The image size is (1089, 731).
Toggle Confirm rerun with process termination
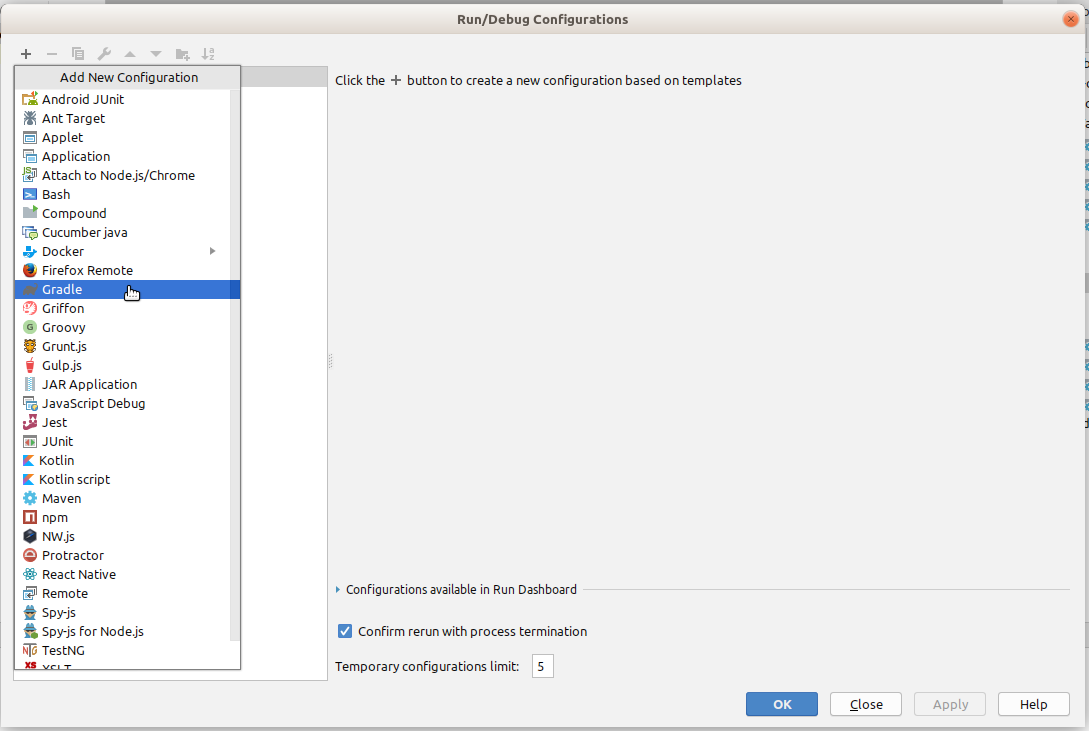point(344,631)
